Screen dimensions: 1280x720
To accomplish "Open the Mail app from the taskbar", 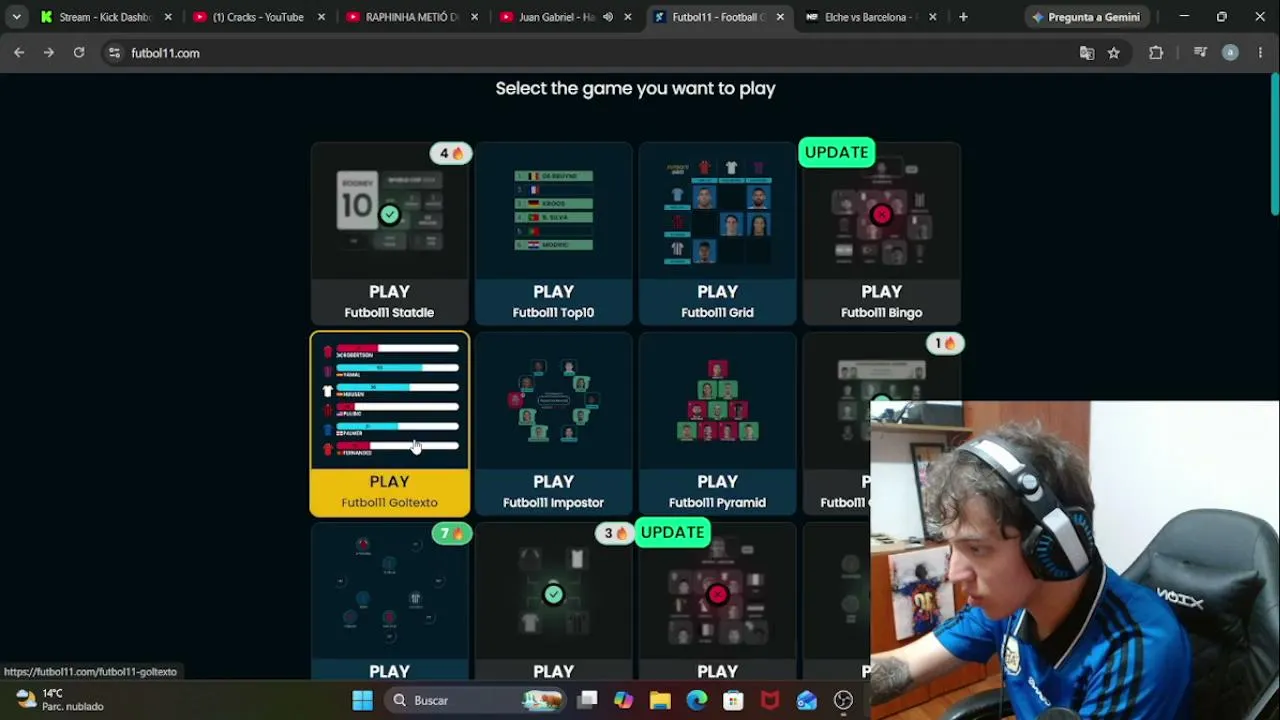I will pyautogui.click(x=807, y=700).
